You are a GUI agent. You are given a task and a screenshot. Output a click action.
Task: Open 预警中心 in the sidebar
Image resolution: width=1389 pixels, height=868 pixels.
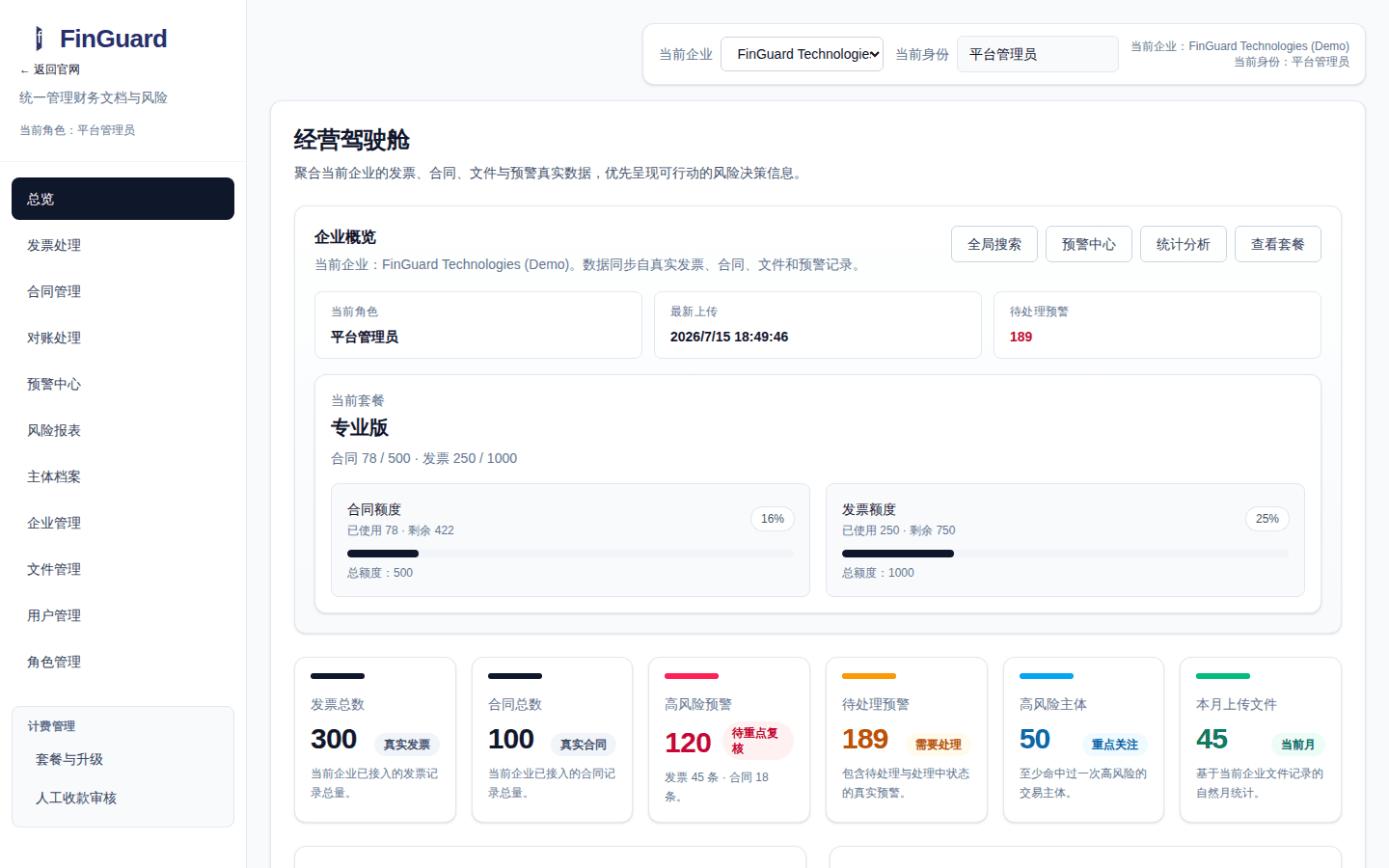point(123,384)
